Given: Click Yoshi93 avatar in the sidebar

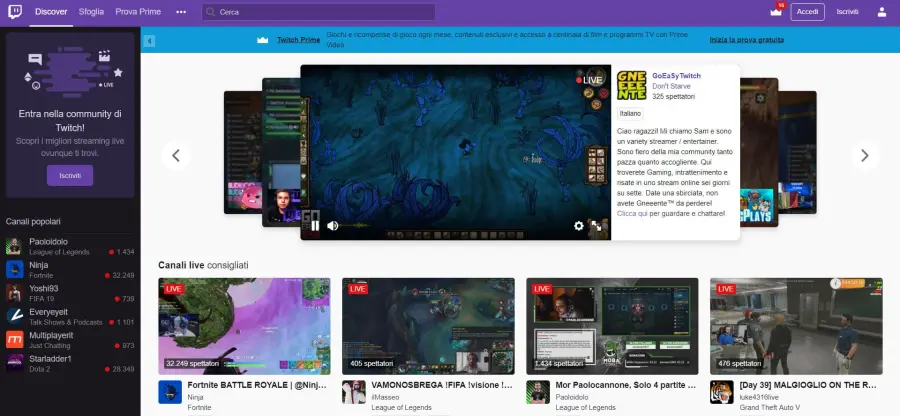Looking at the screenshot, I should pos(14,293).
